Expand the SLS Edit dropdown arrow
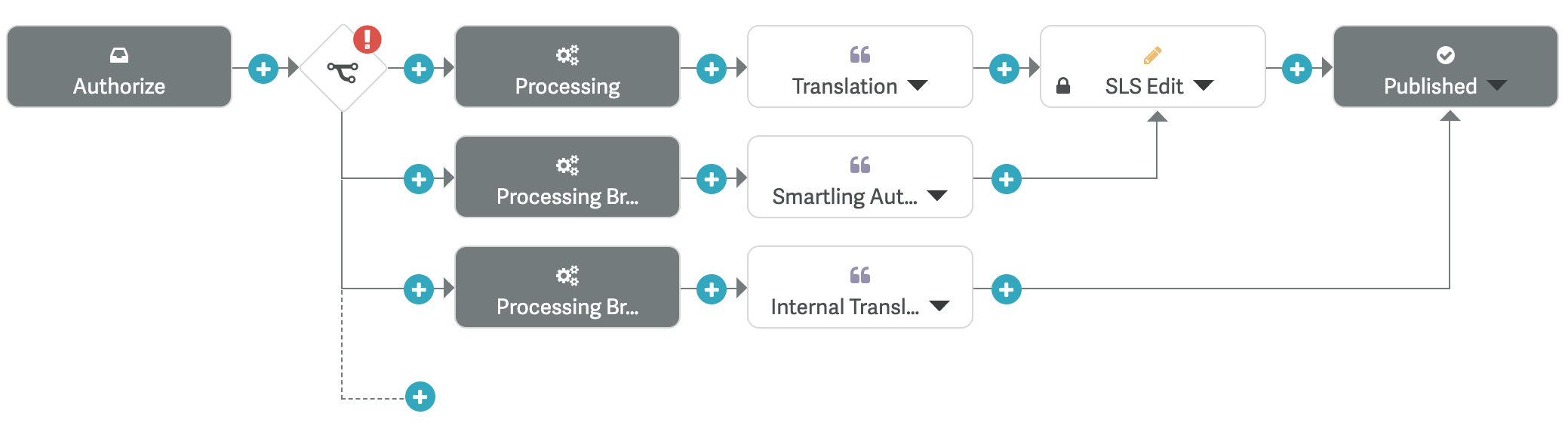This screenshot has height=426, width=1568. click(1204, 85)
